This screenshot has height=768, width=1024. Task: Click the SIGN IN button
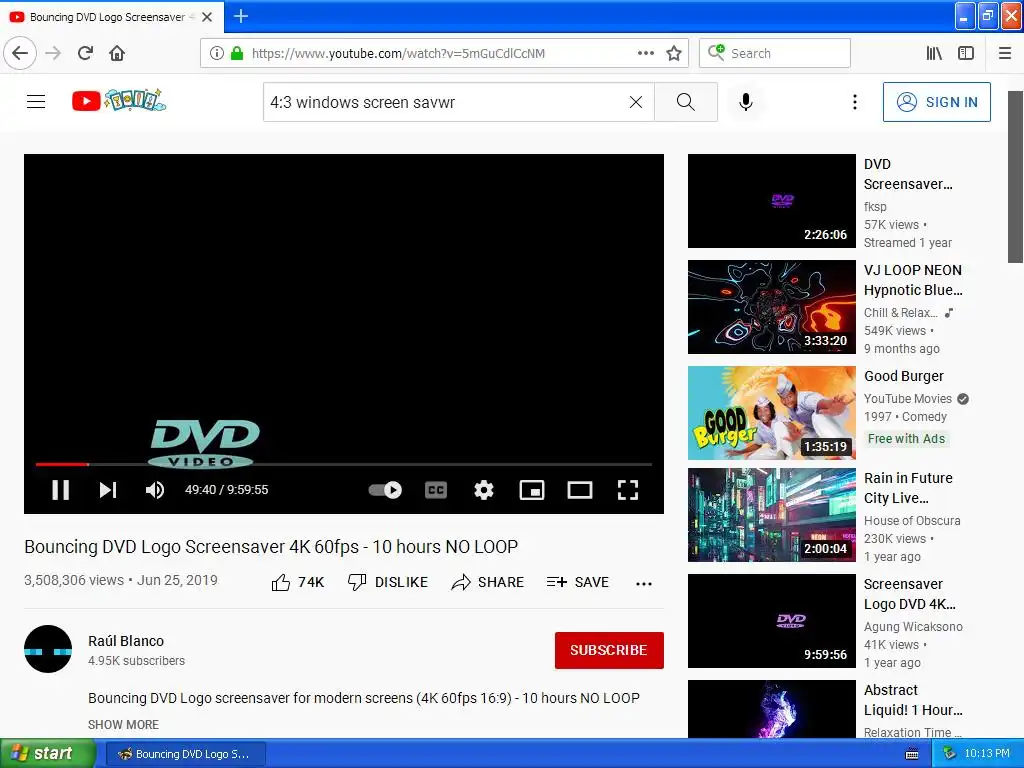[x=936, y=102]
